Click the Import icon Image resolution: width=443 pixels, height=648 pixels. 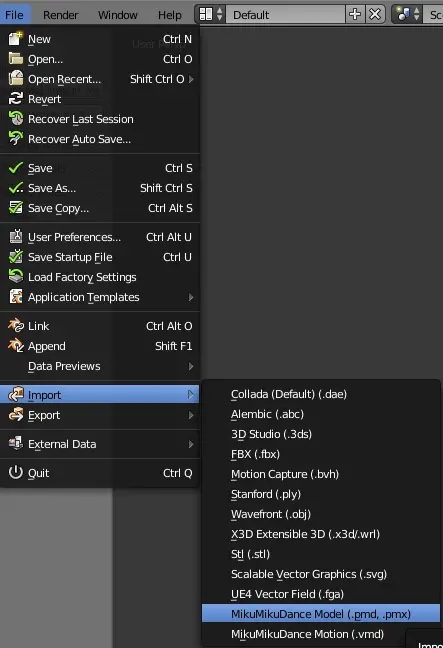click(x=16, y=395)
